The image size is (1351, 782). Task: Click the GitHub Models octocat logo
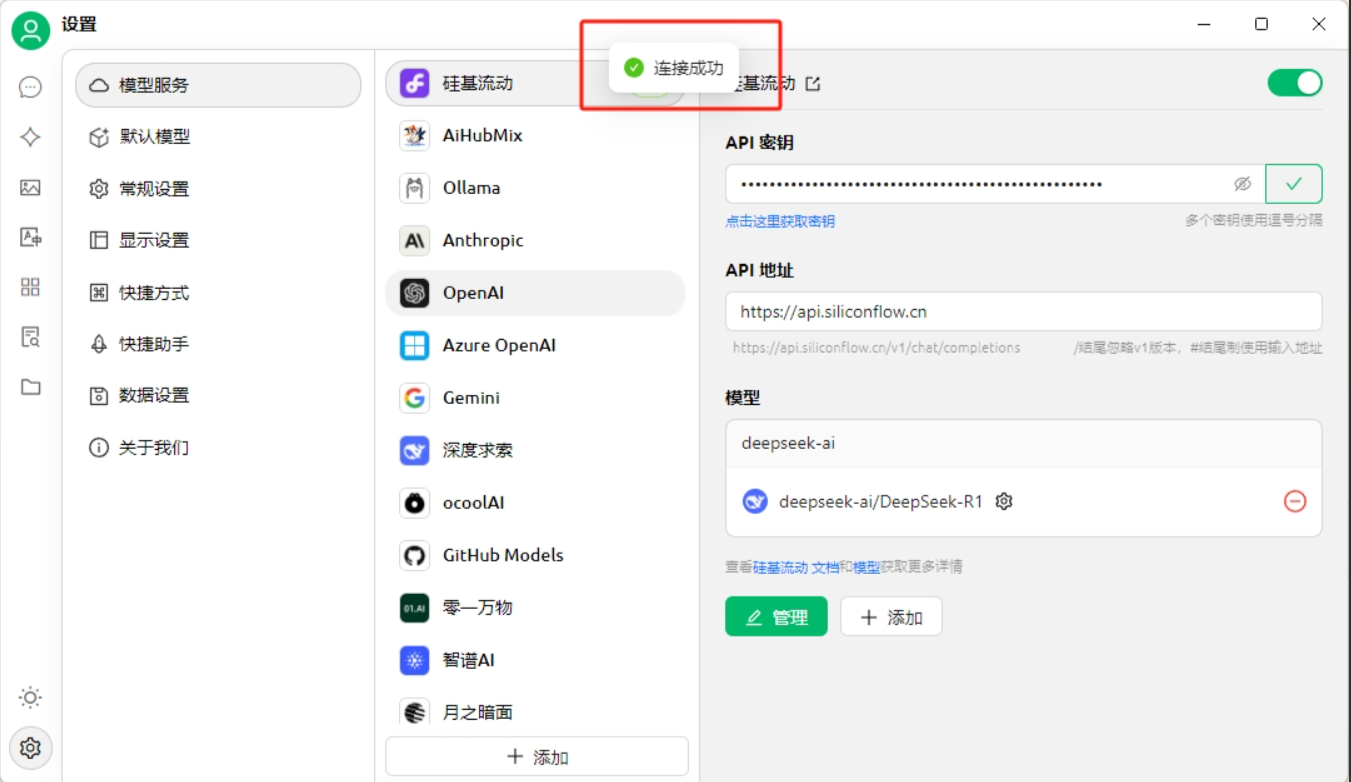pyautogui.click(x=415, y=555)
